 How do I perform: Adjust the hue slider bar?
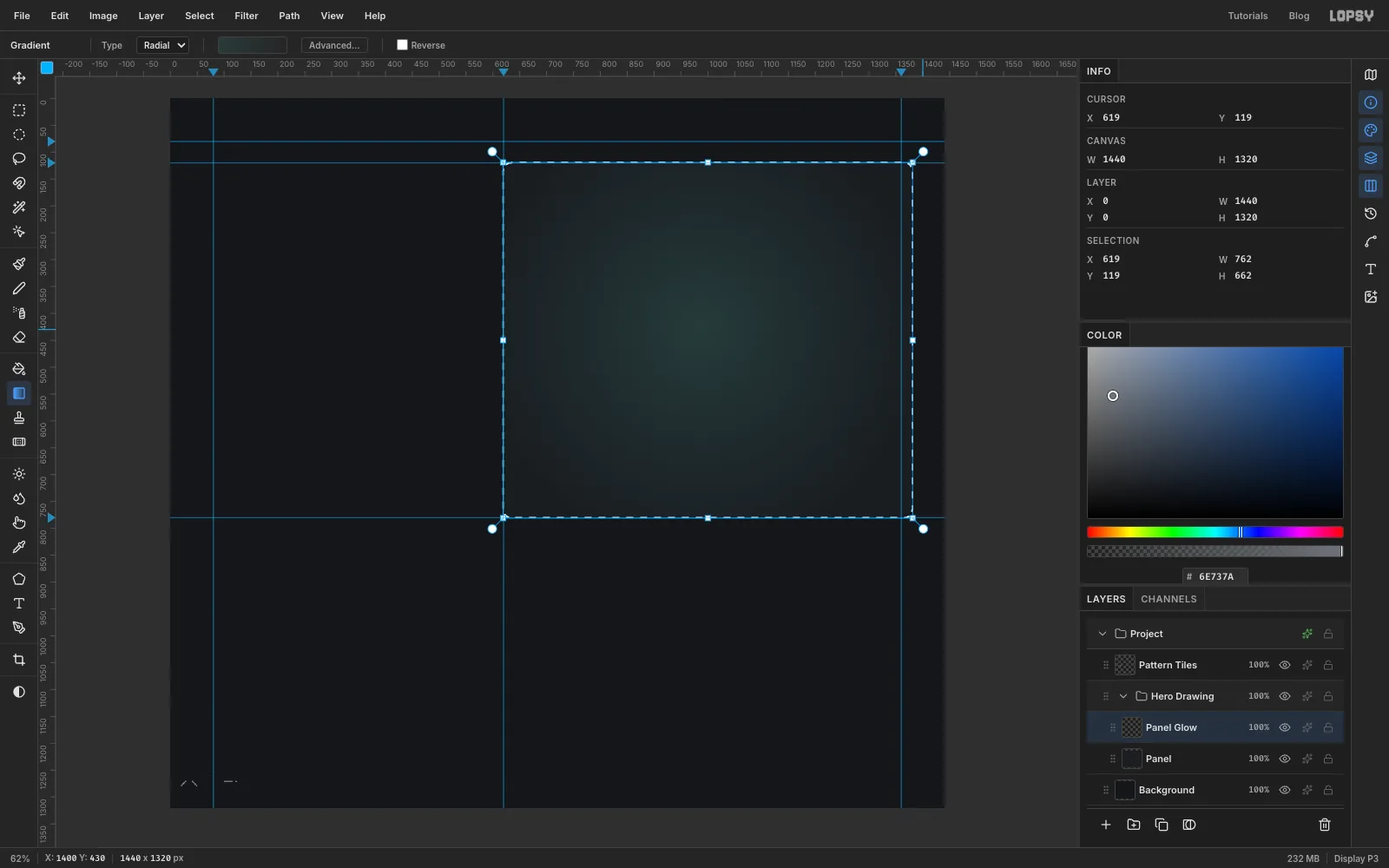1215,532
